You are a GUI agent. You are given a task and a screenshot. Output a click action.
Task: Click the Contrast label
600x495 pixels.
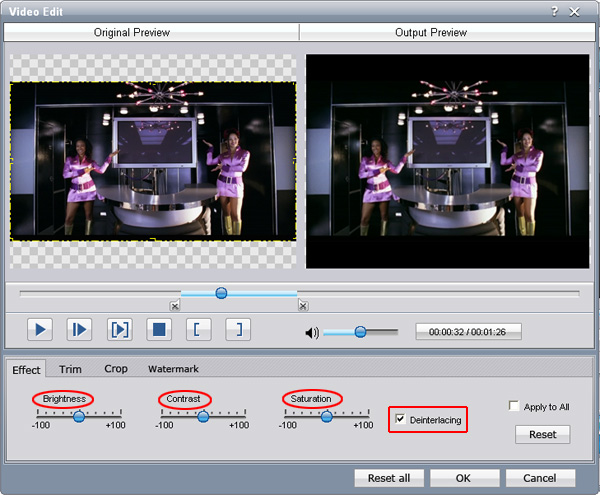pos(183,399)
